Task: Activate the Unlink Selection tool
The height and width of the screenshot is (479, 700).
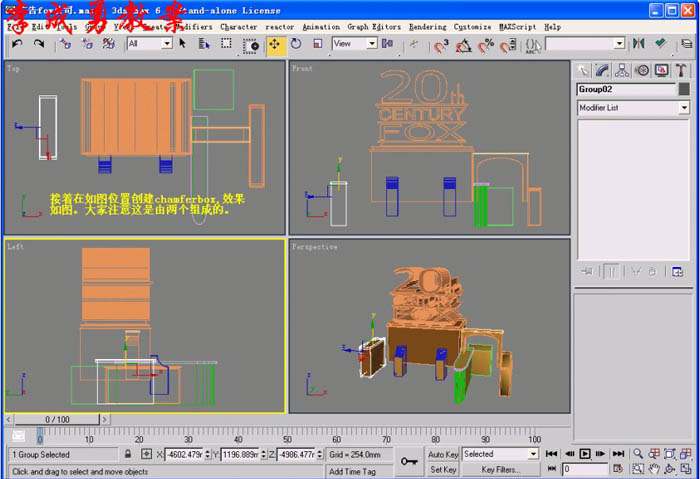Action: tap(87, 44)
